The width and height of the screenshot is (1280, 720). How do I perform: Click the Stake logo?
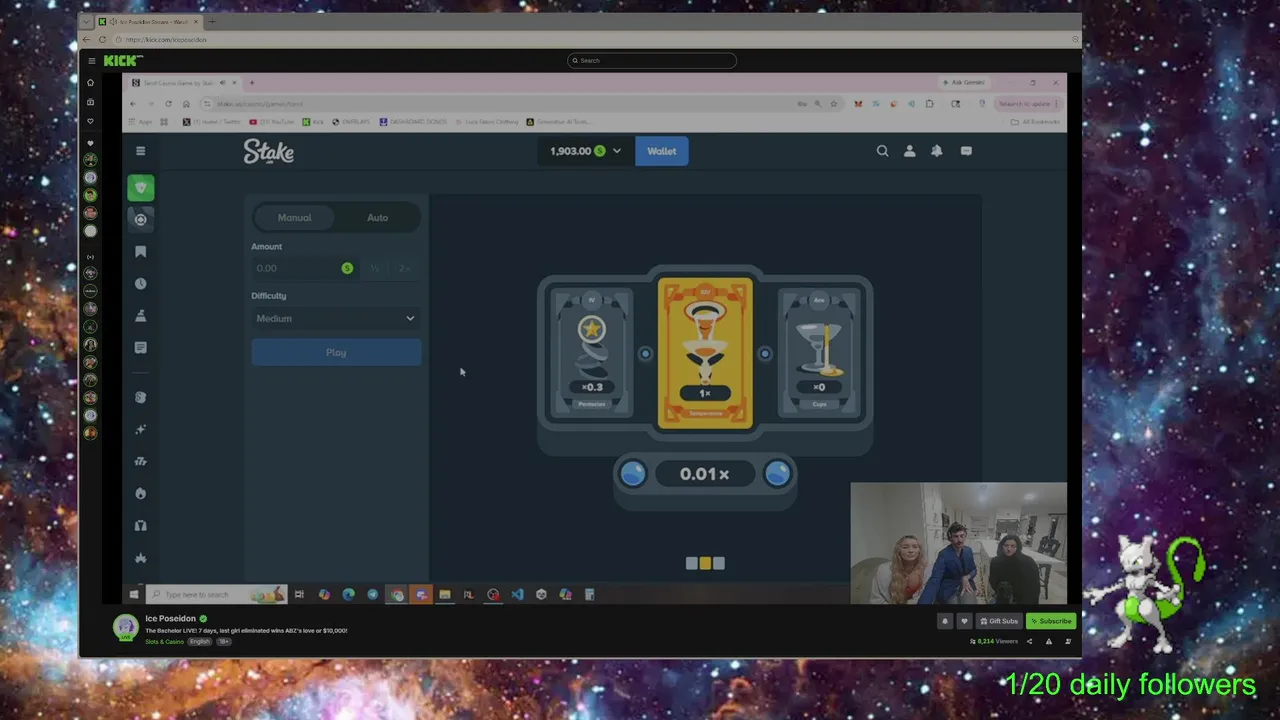point(268,151)
